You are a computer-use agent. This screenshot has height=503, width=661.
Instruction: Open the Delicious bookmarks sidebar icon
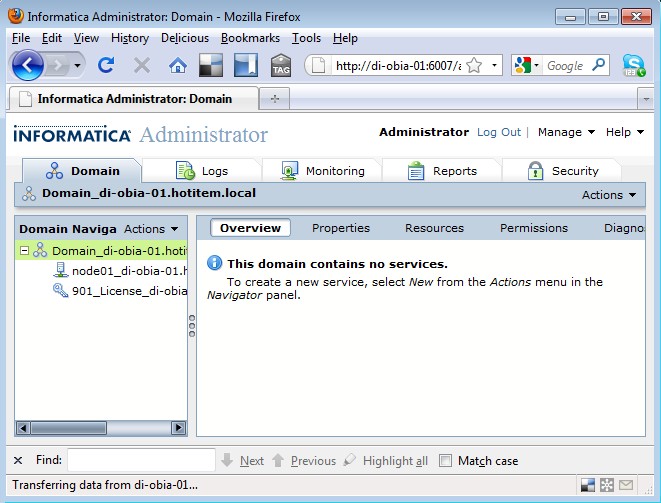coord(246,65)
